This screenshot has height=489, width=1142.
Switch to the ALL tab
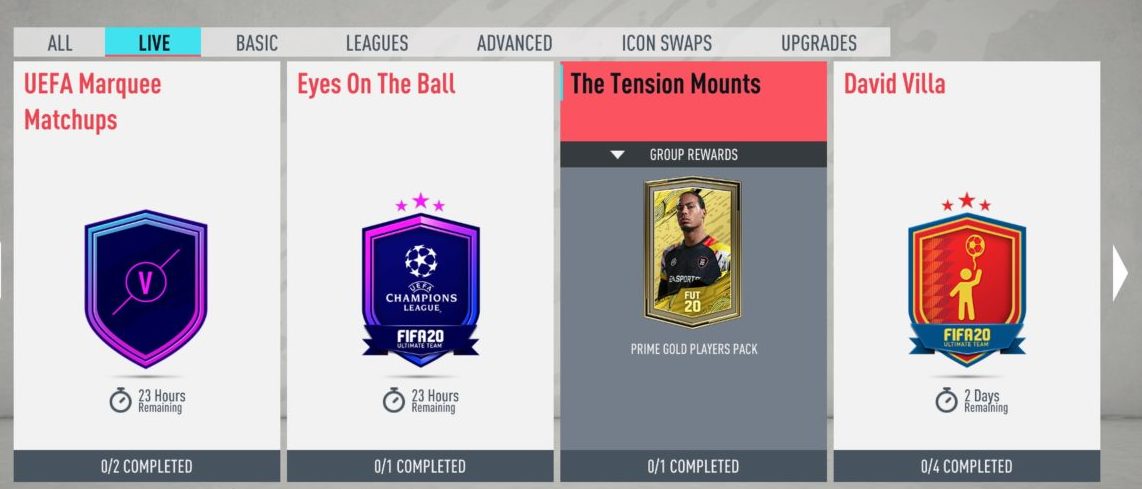click(60, 43)
